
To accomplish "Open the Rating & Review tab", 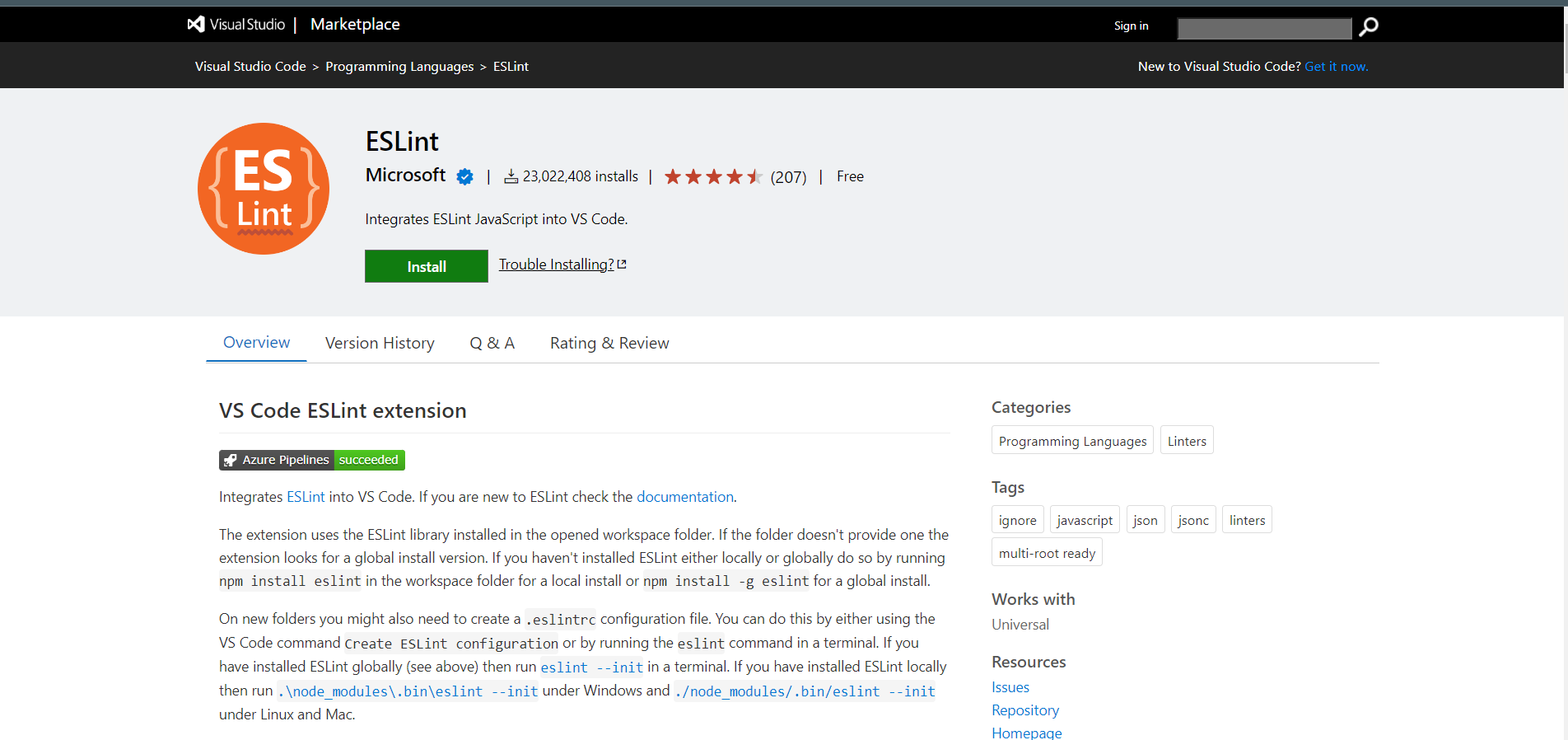I will pos(609,344).
